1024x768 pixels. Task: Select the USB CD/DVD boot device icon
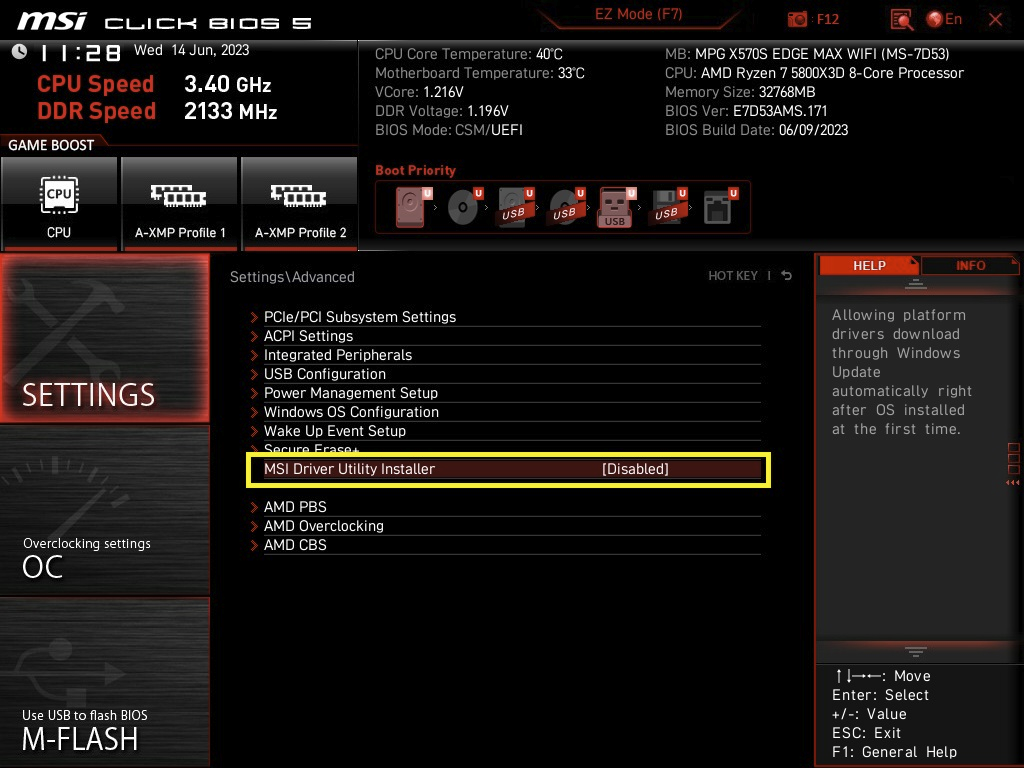coord(567,206)
